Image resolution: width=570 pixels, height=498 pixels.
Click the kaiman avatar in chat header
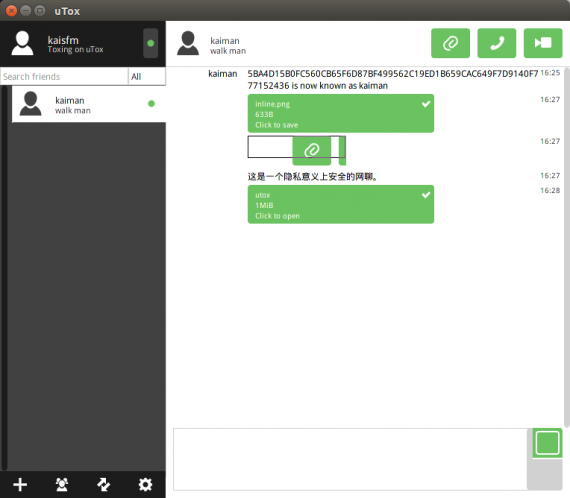point(188,43)
